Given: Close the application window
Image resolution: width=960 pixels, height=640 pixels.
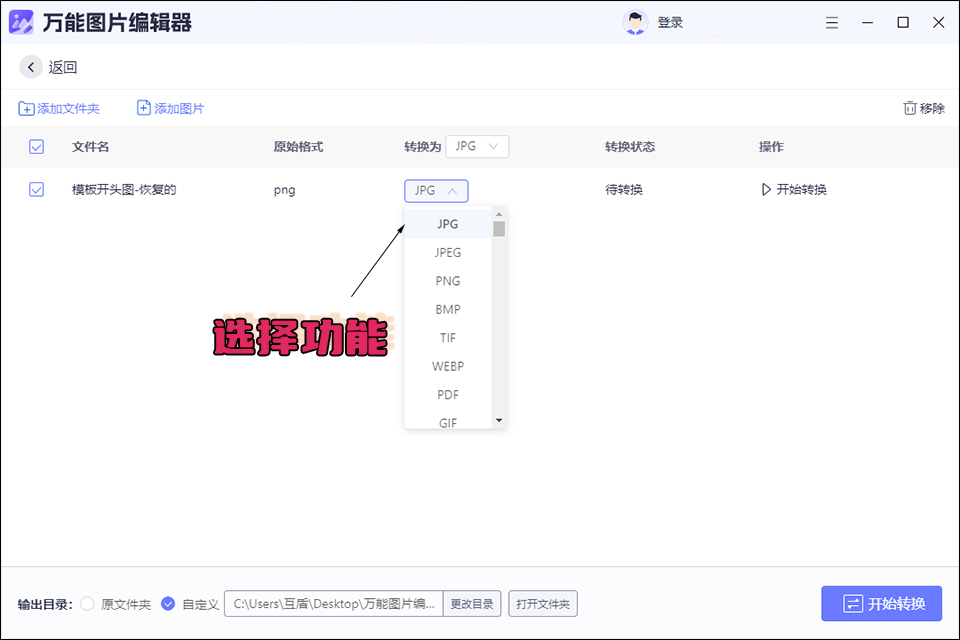Looking at the screenshot, I should point(938,23).
